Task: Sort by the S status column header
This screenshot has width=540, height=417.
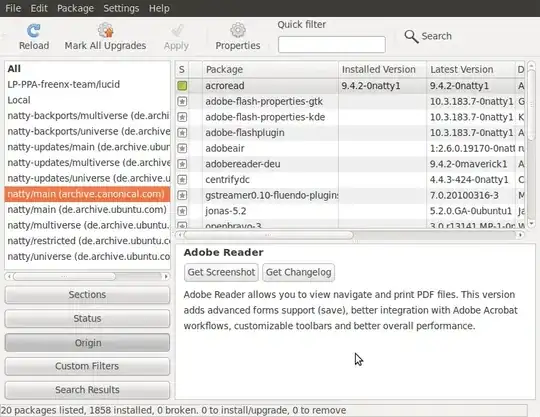Action: (182, 70)
